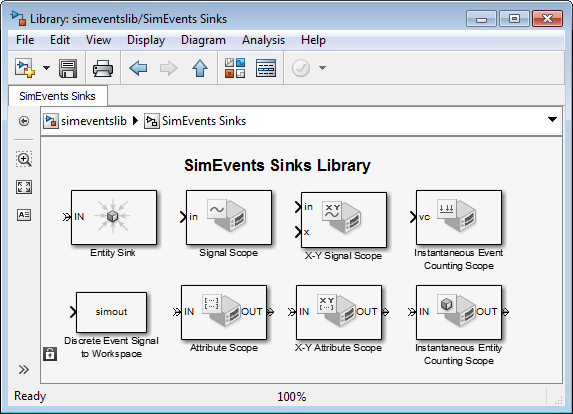Select the Signal Scope block
Screen dimensions: 573x414
229,217
